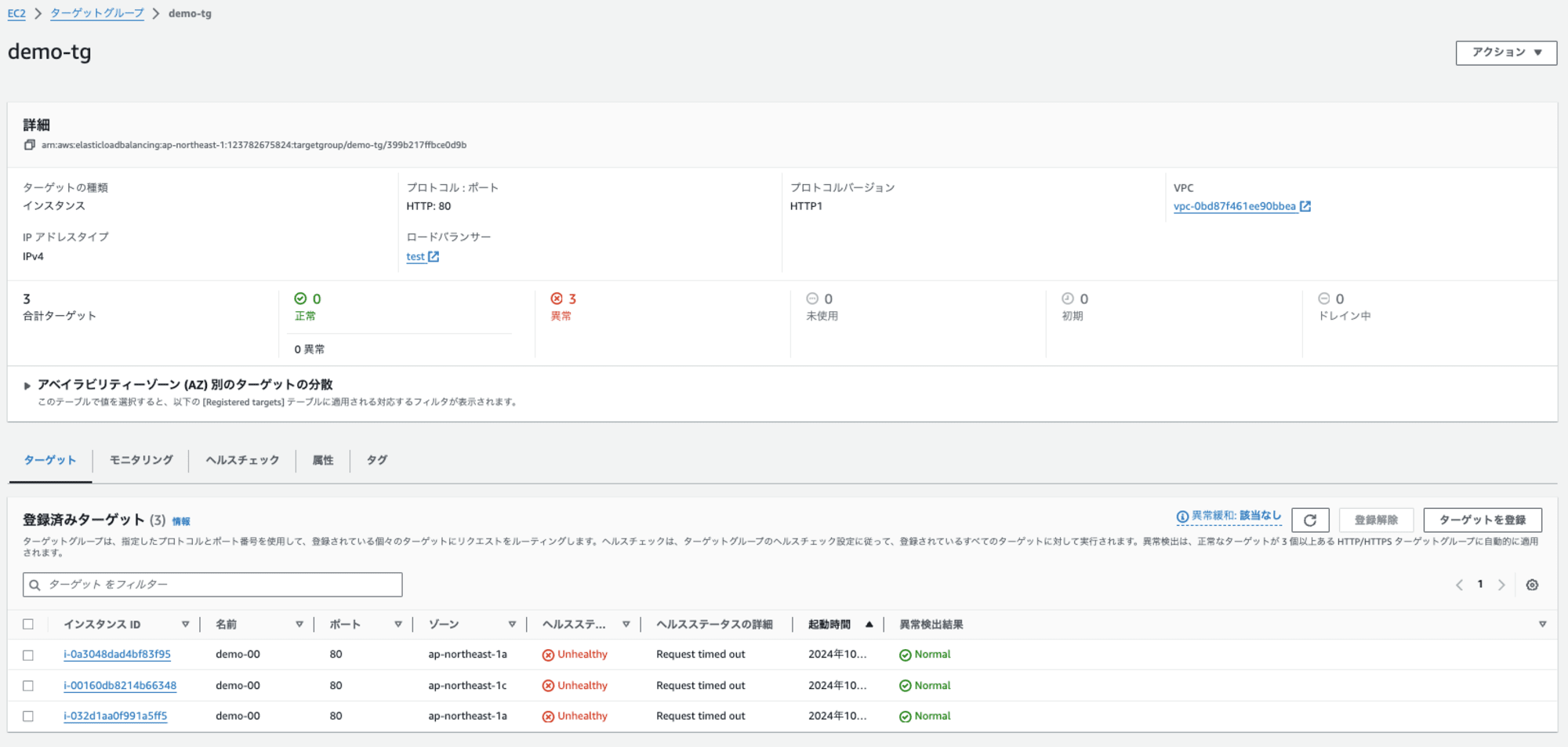
Task: Open 異常検出結果 column sort arrow
Action: coord(1542,625)
